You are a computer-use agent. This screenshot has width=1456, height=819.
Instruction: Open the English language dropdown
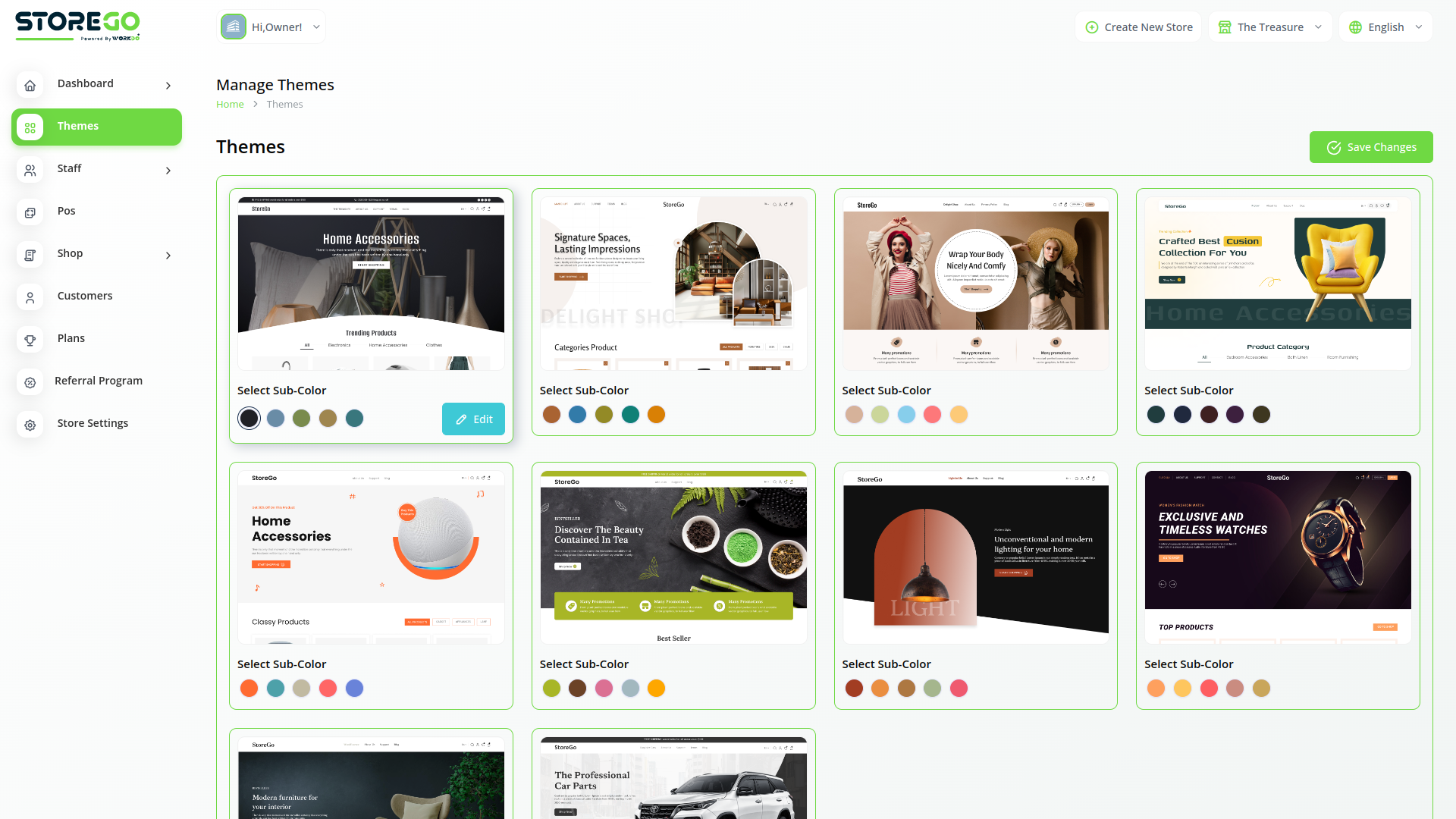(1385, 27)
